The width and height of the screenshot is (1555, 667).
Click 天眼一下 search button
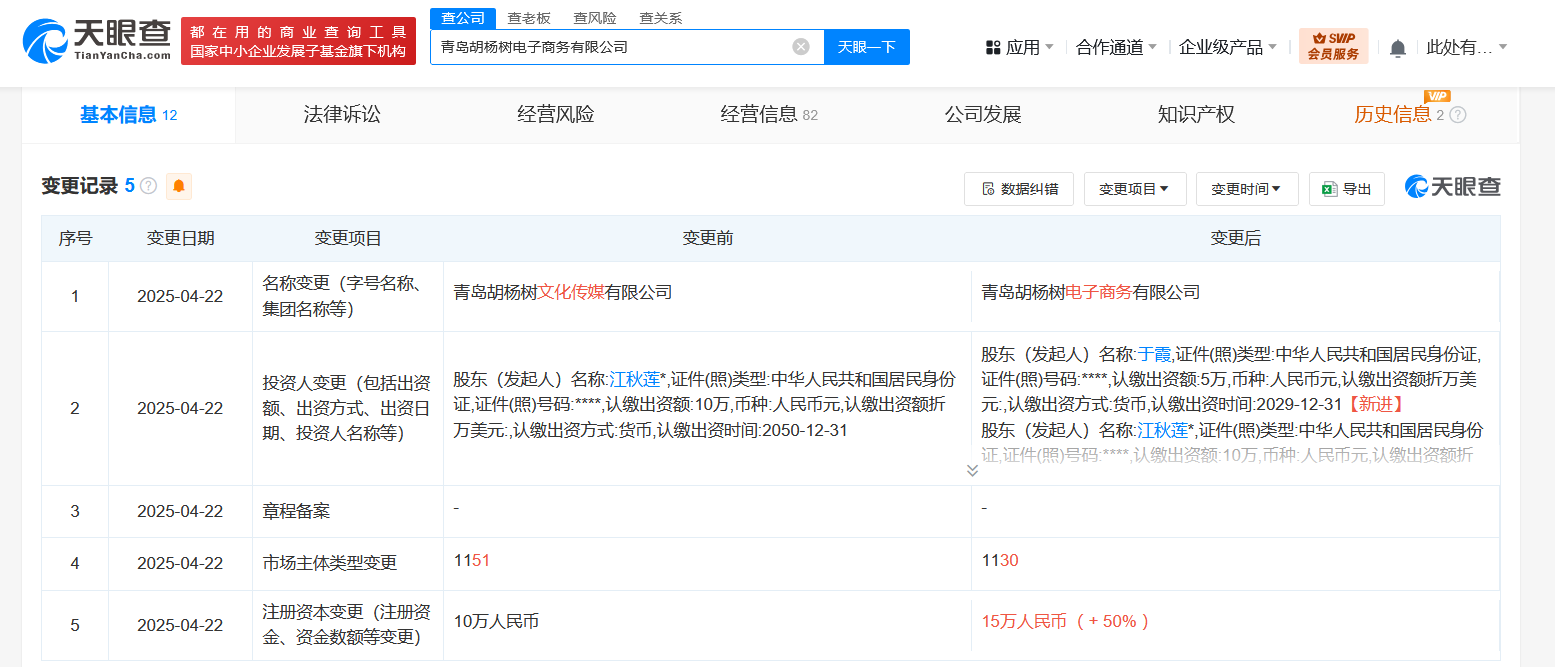(x=866, y=47)
